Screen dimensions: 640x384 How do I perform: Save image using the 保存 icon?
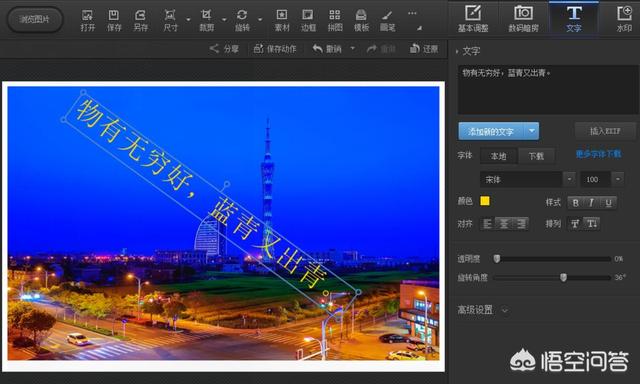tap(114, 20)
